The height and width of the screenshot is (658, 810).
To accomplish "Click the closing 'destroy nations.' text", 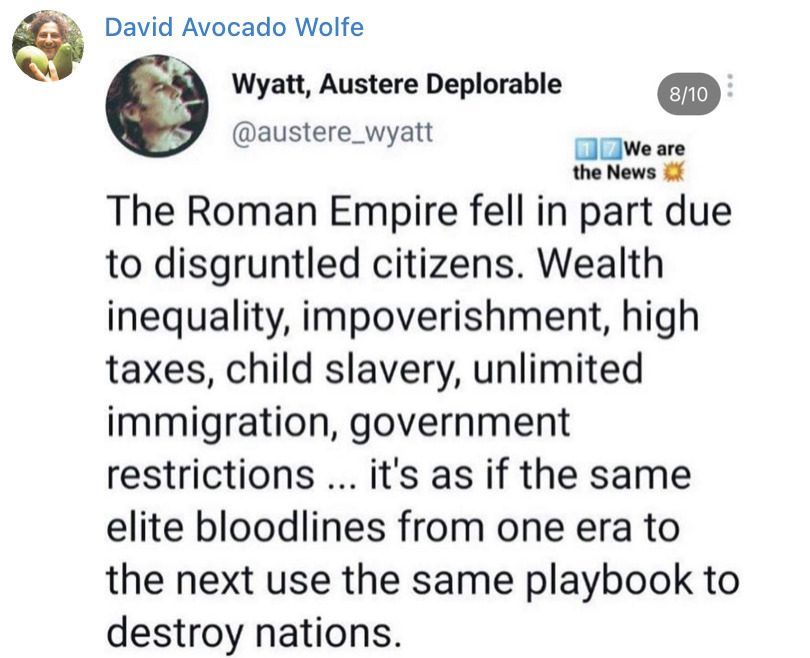I will click(254, 633).
